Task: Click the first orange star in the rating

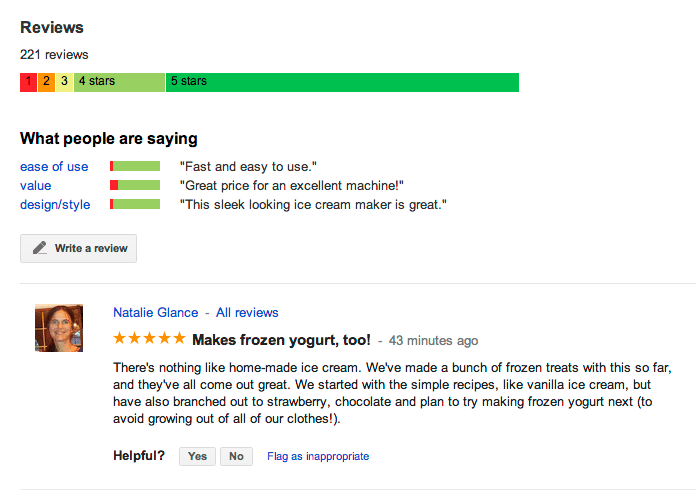Action: (119, 338)
